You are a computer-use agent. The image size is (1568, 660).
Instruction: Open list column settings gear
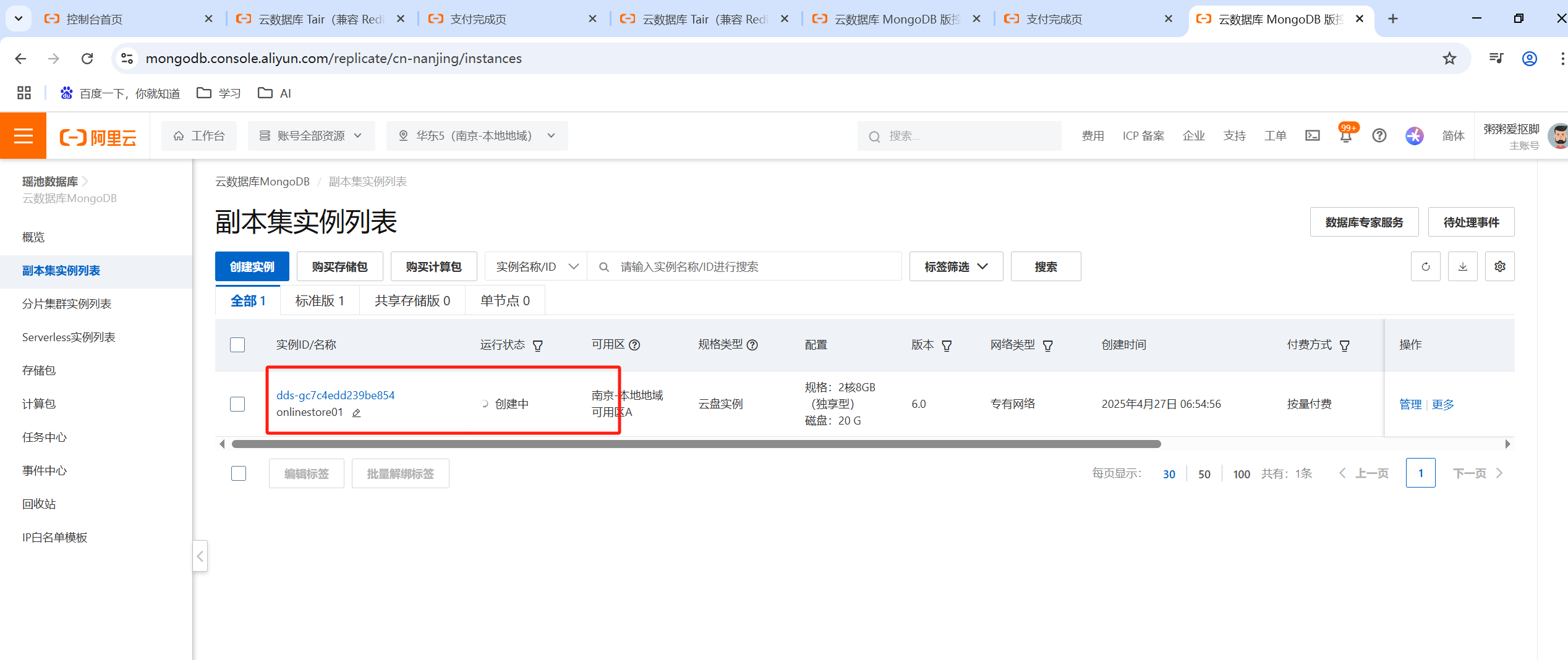pyautogui.click(x=1500, y=266)
